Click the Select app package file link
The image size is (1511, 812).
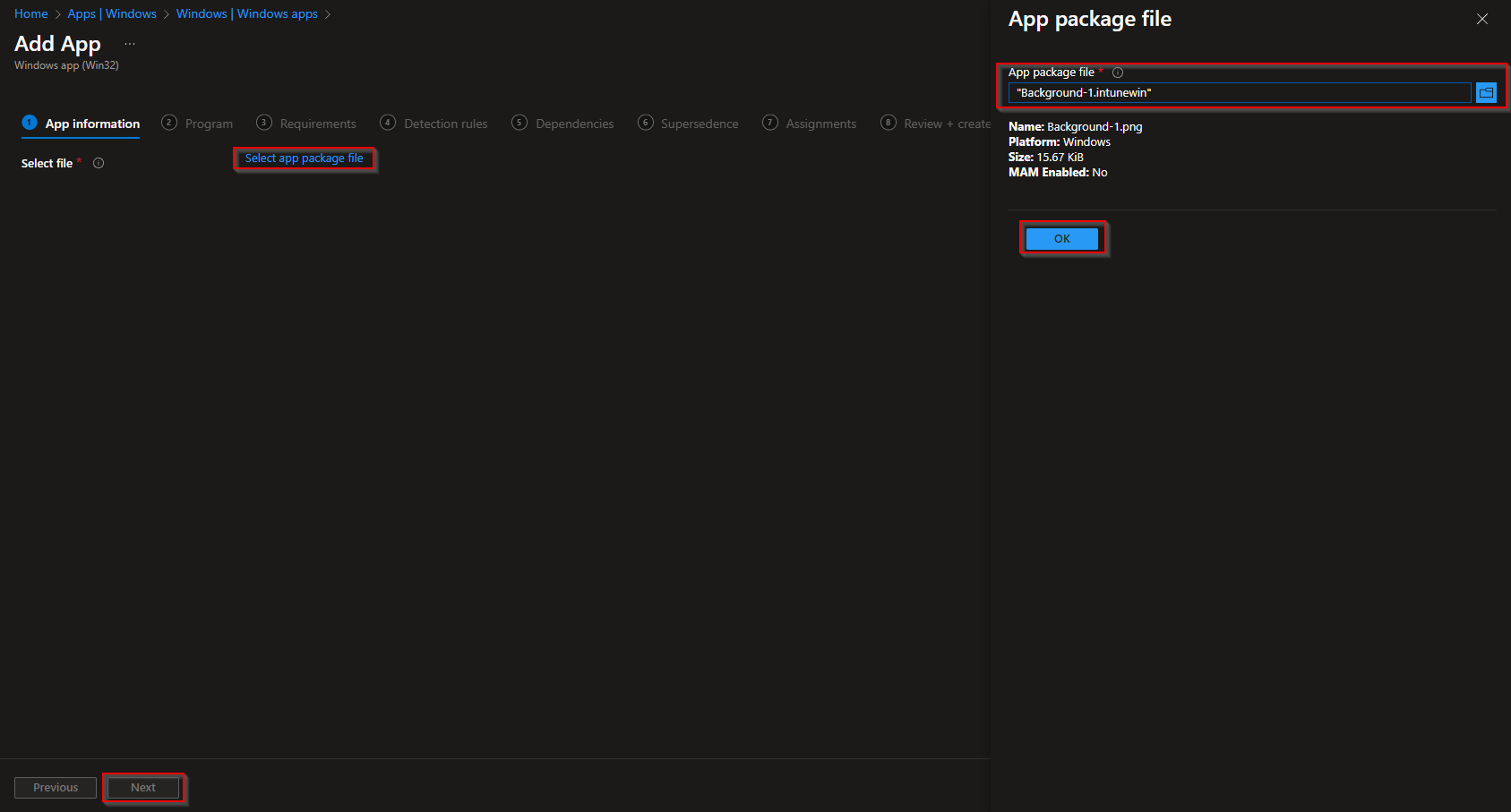point(304,158)
